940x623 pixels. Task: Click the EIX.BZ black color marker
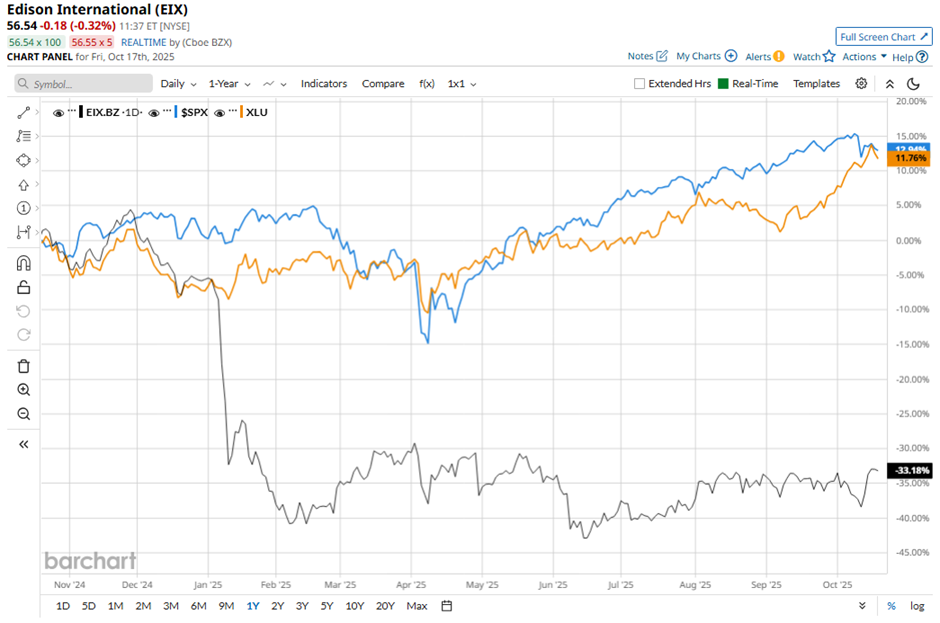[x=81, y=112]
